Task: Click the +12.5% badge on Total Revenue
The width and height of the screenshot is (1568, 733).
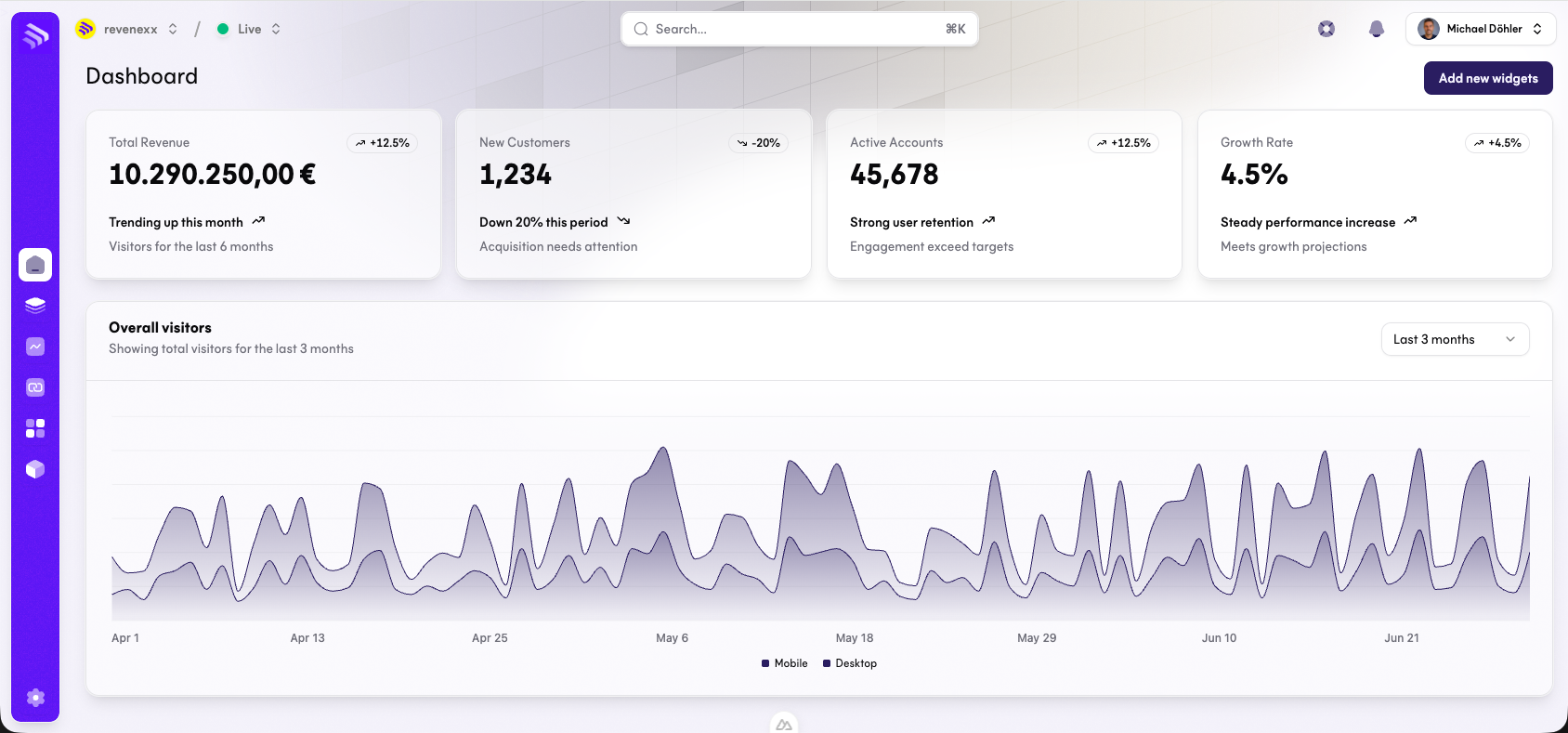Action: [x=382, y=143]
